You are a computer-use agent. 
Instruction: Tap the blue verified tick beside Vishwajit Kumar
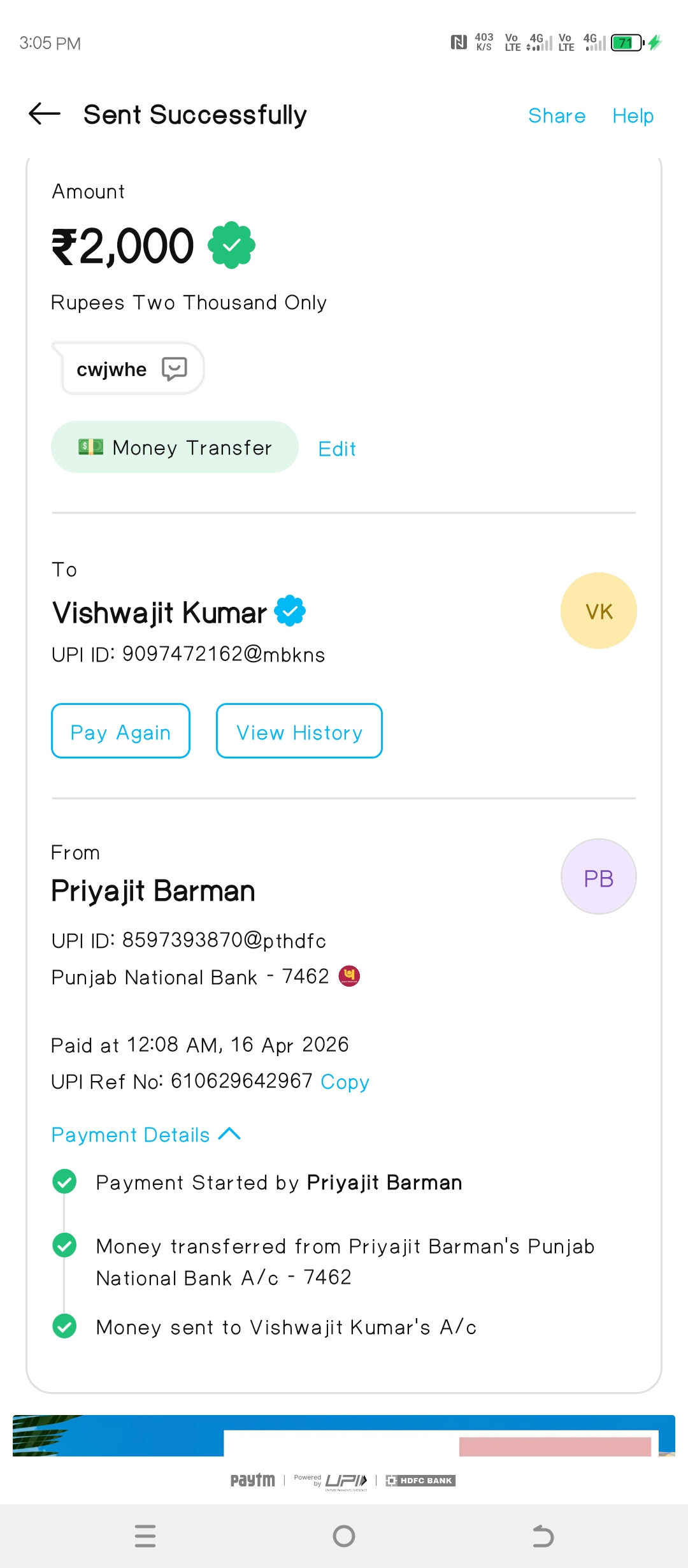290,611
